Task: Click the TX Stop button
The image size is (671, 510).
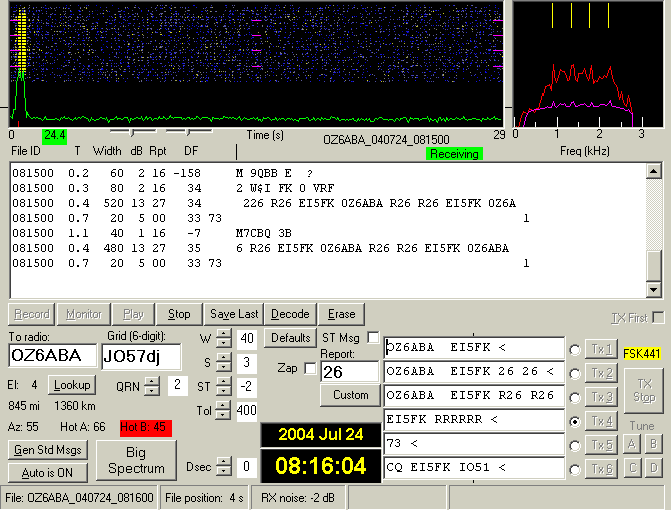Action: click(x=644, y=390)
